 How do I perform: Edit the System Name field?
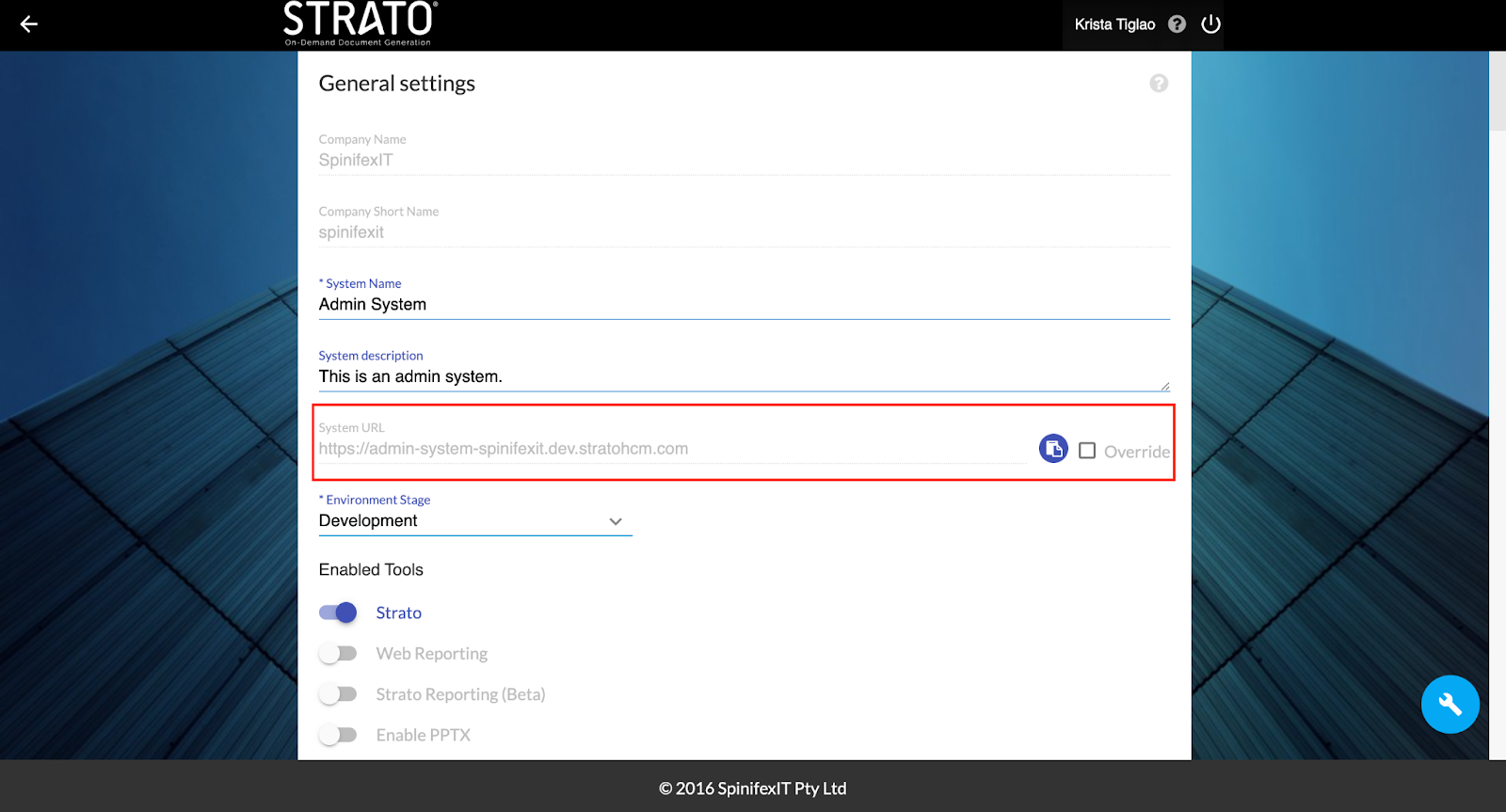coord(744,305)
